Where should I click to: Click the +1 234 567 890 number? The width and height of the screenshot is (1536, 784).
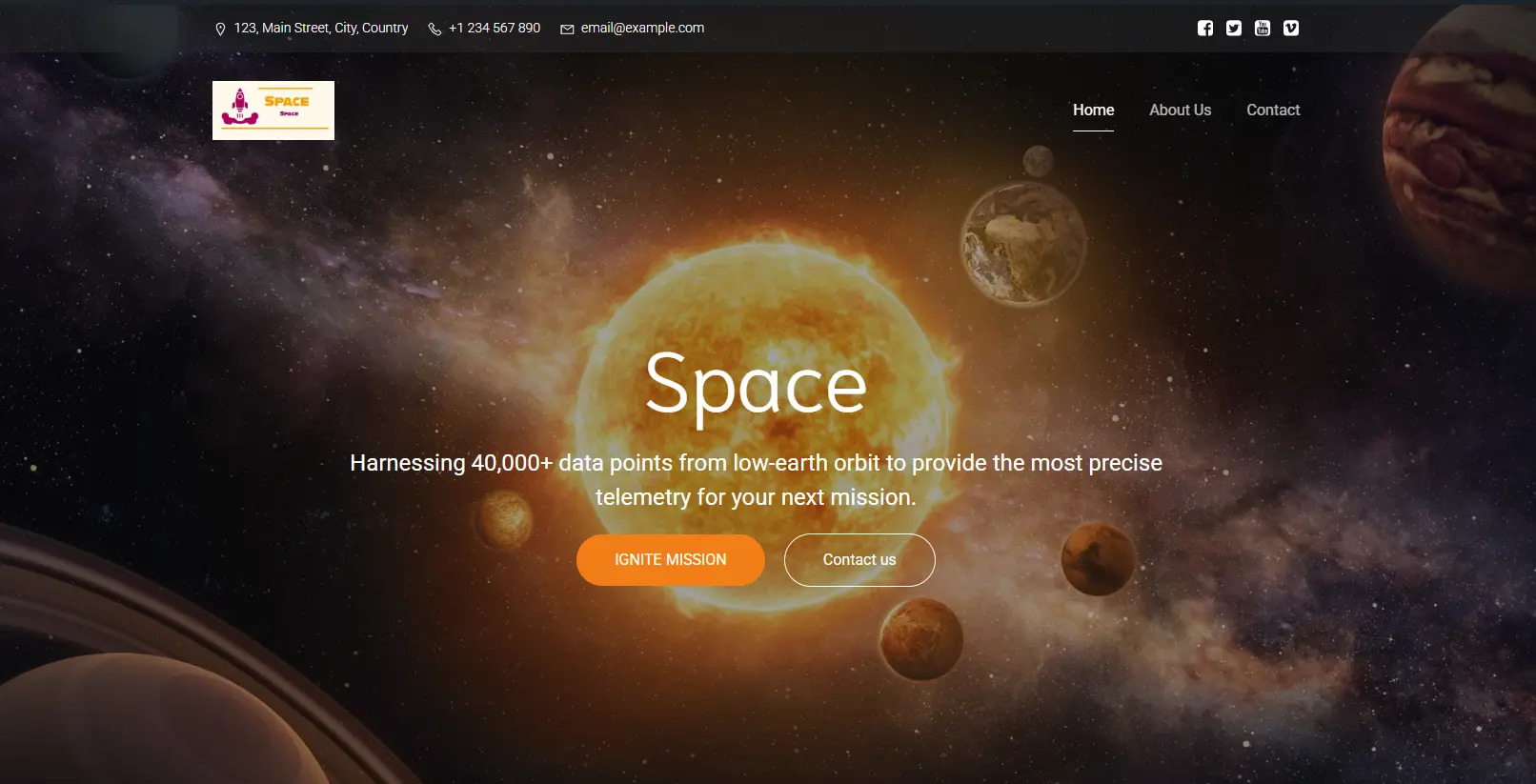click(495, 28)
